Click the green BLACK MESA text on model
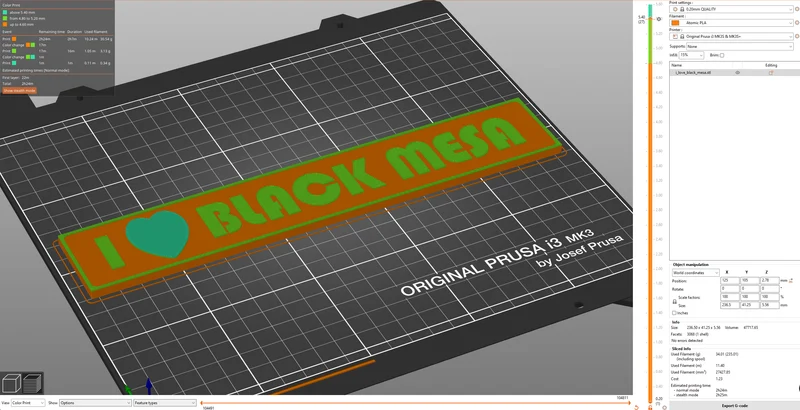This screenshot has width=800, height=410. click(361, 176)
